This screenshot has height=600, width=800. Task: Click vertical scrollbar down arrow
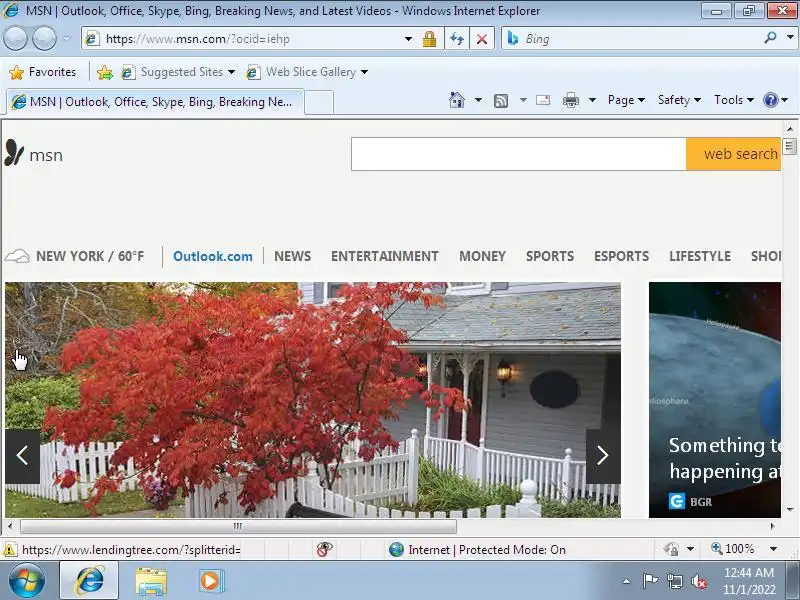tap(790, 510)
